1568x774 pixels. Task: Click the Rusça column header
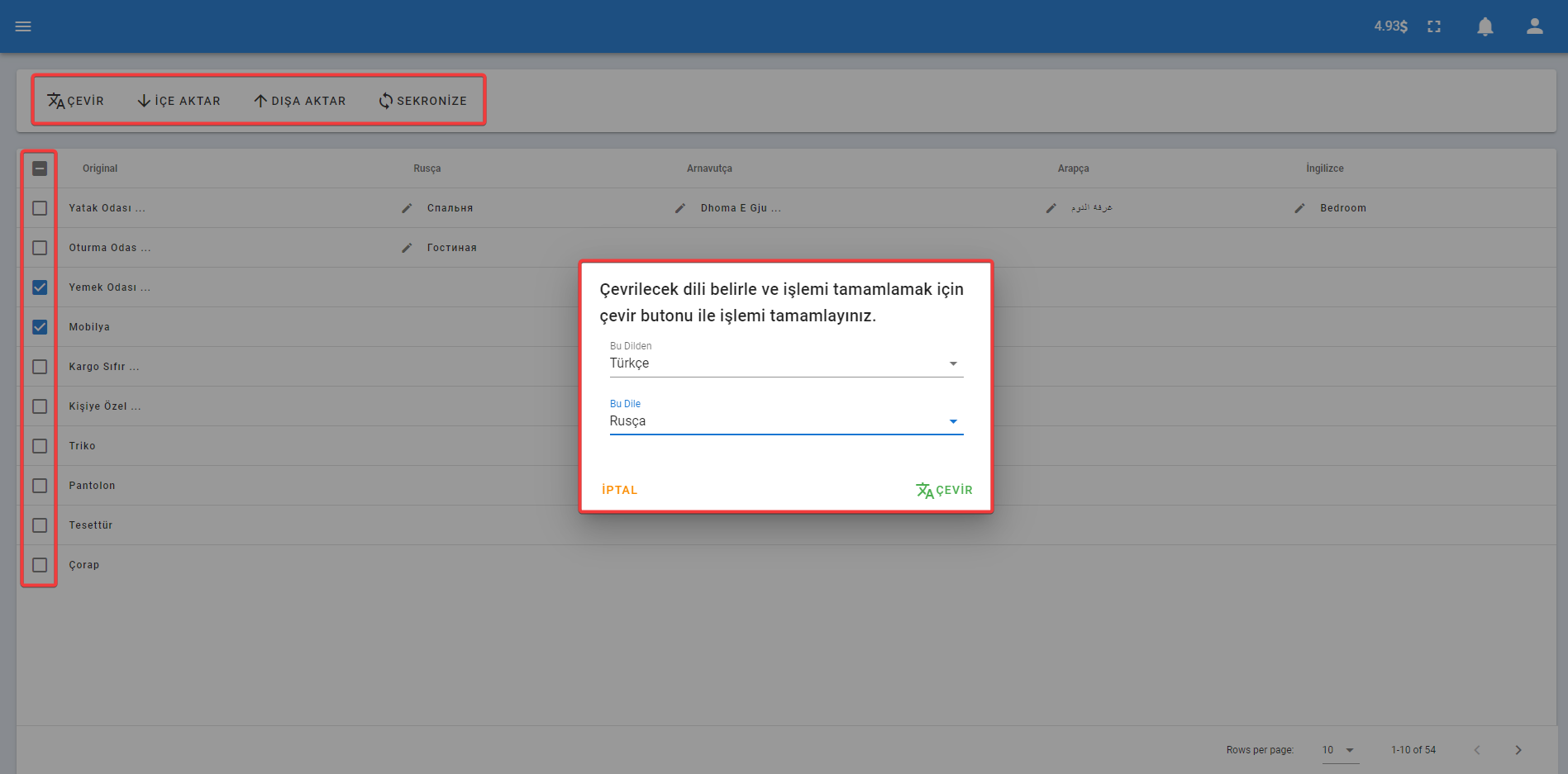point(427,169)
